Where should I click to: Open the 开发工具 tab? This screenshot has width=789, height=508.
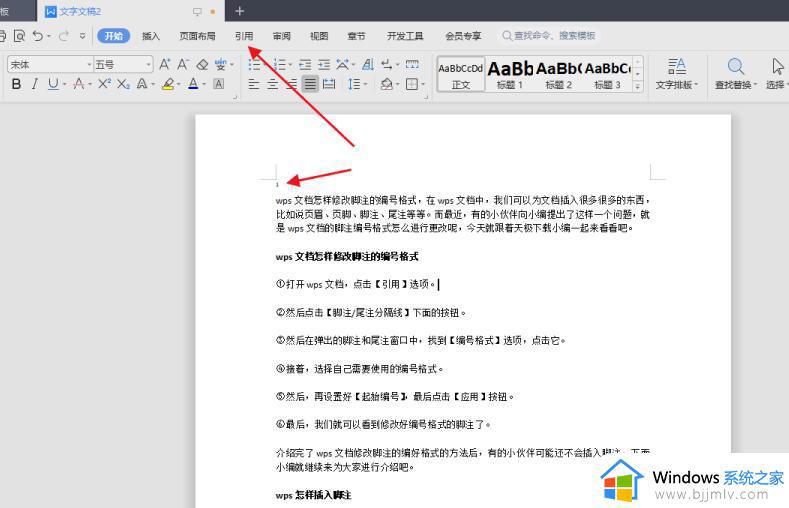[x=405, y=36]
